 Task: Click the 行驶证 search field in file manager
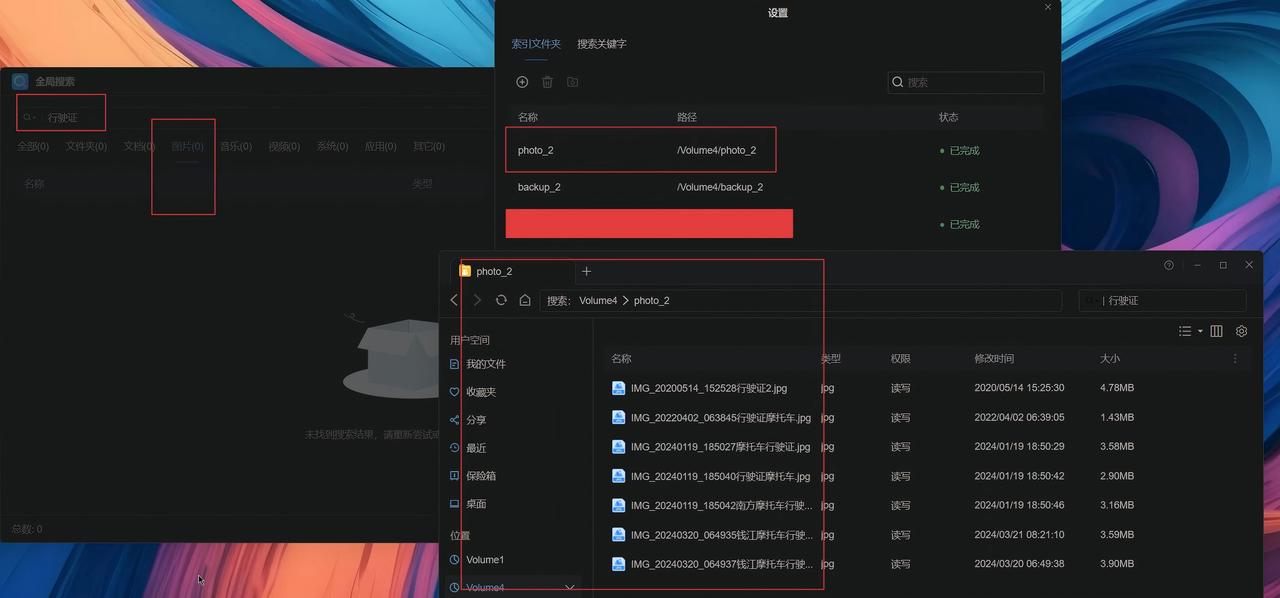click(x=1162, y=300)
